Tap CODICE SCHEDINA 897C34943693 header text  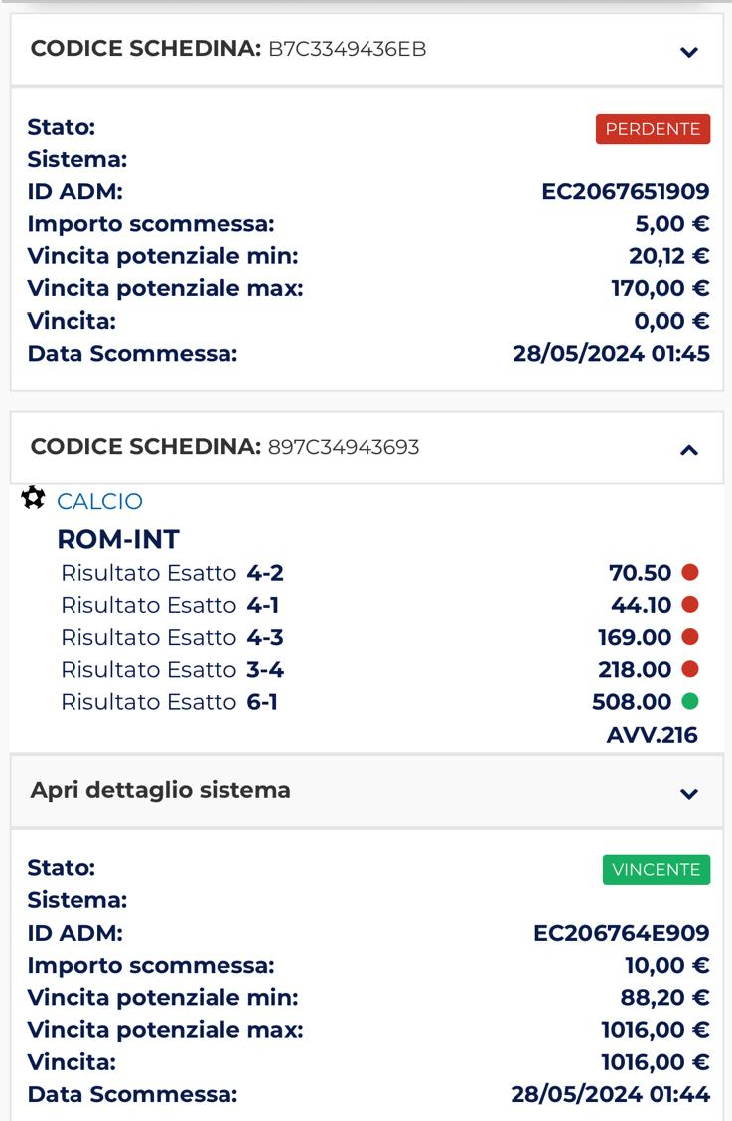[x=224, y=447]
